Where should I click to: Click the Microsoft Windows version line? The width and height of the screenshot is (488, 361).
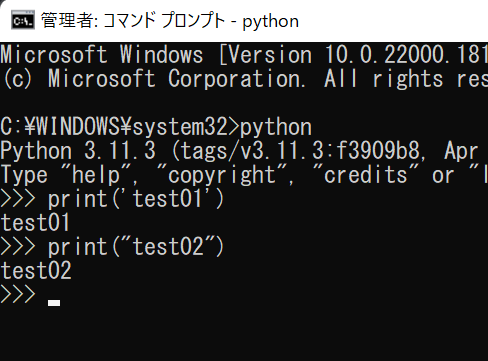244,55
